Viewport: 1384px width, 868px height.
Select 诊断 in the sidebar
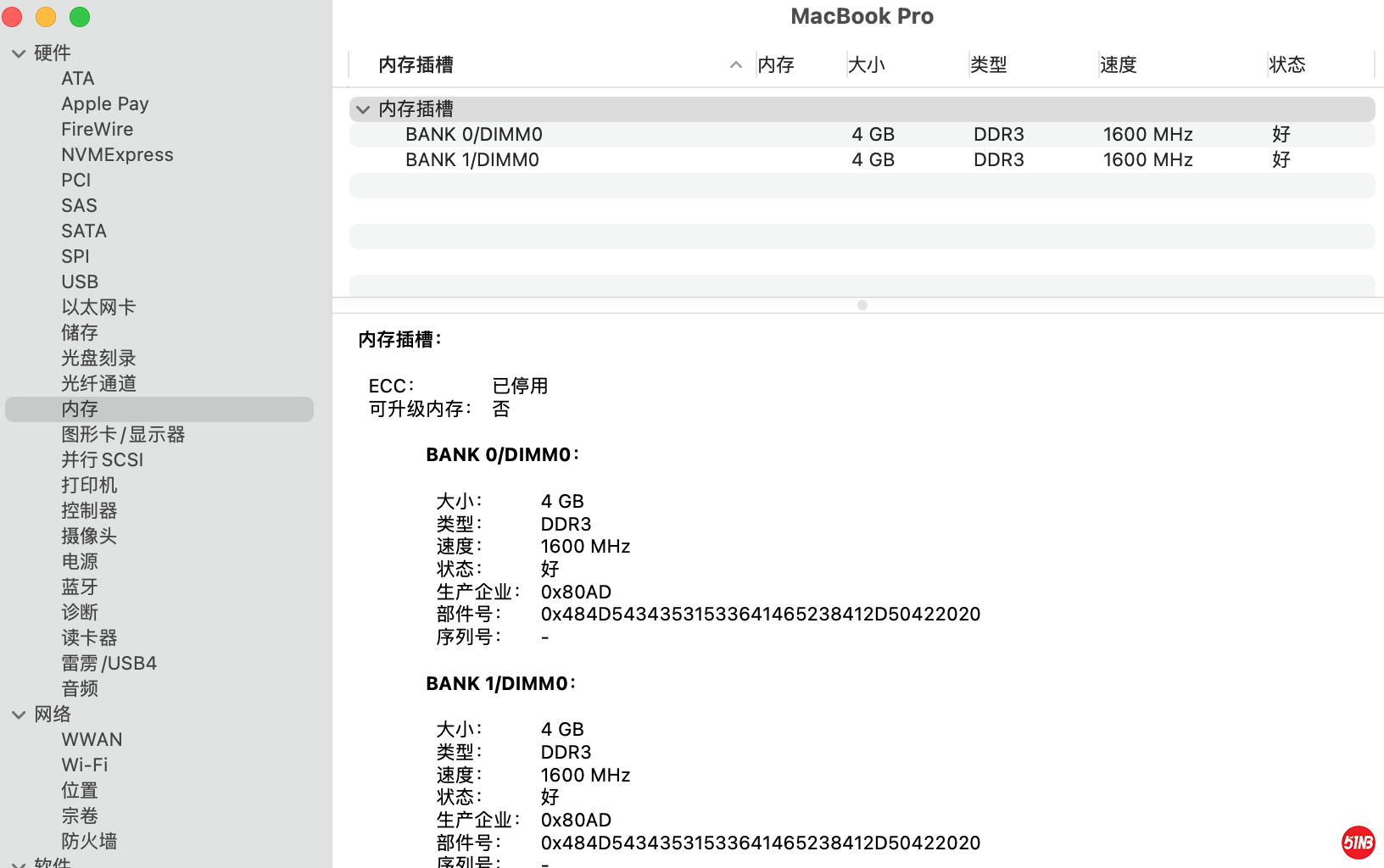(x=80, y=613)
